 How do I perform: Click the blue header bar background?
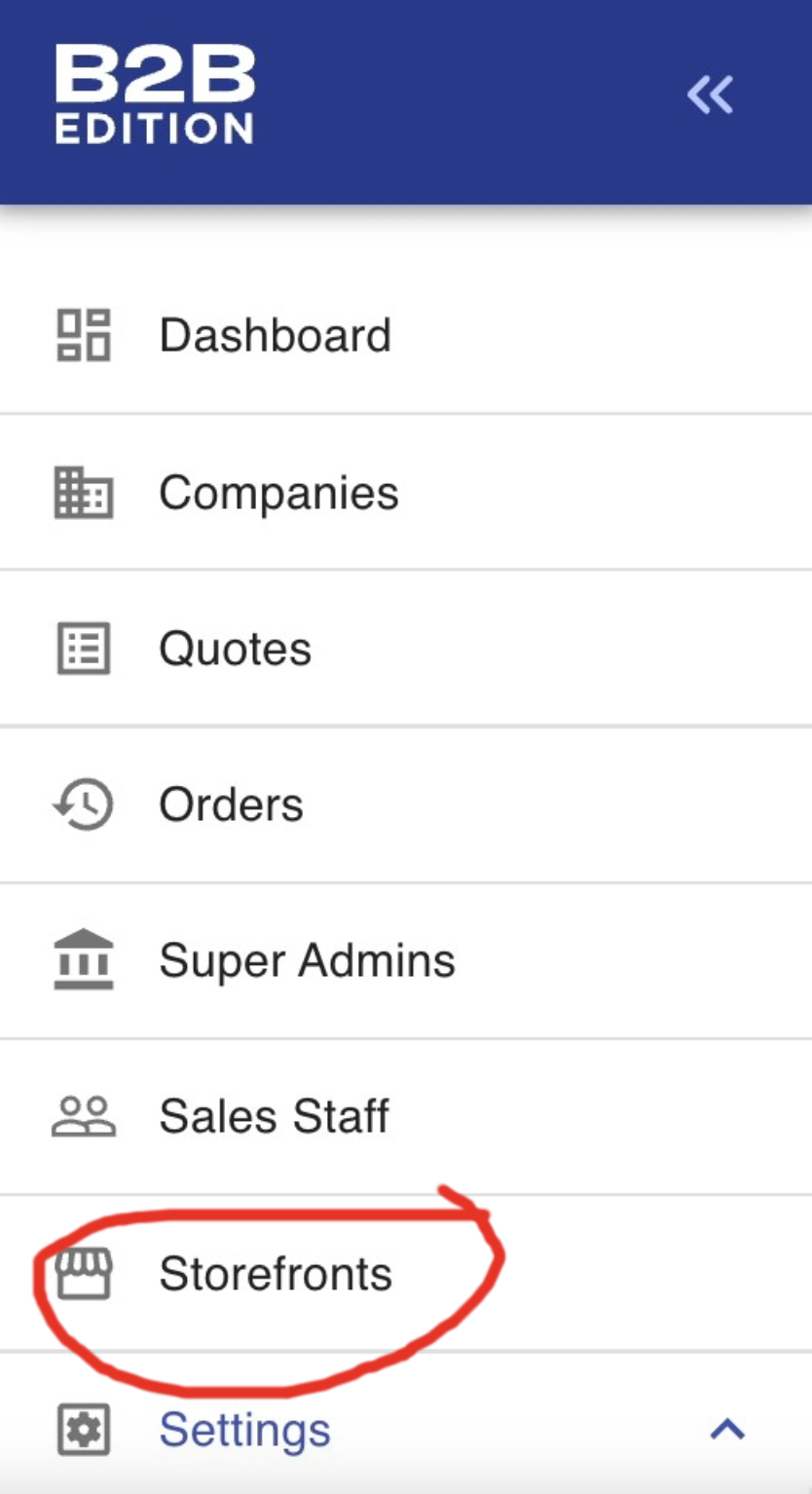click(x=467, y=97)
